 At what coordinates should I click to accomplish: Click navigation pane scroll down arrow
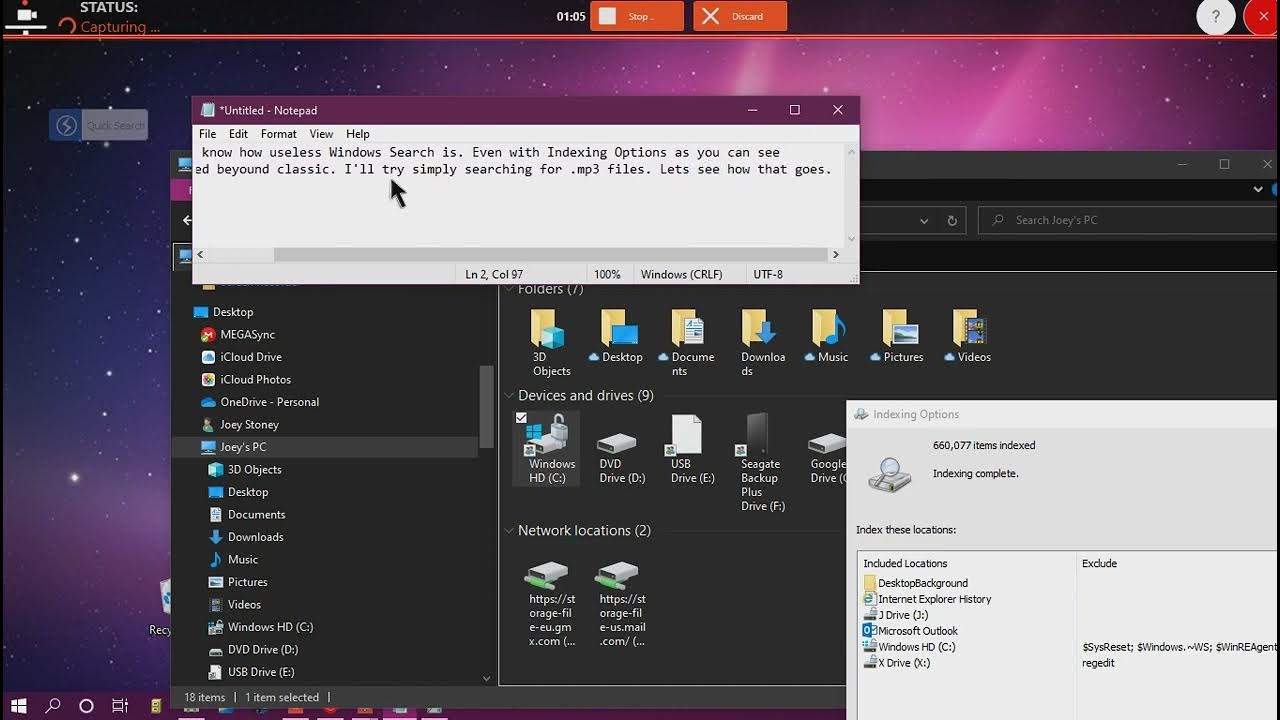pos(487,678)
